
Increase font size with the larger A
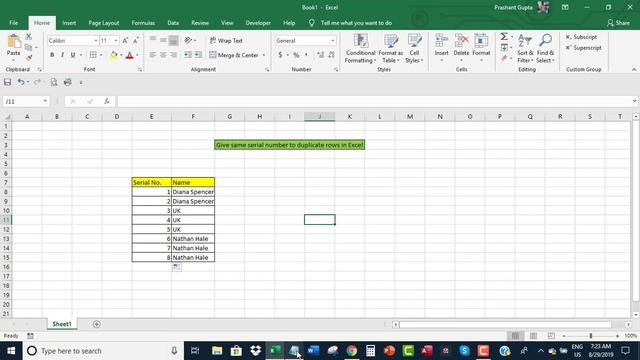coord(125,40)
